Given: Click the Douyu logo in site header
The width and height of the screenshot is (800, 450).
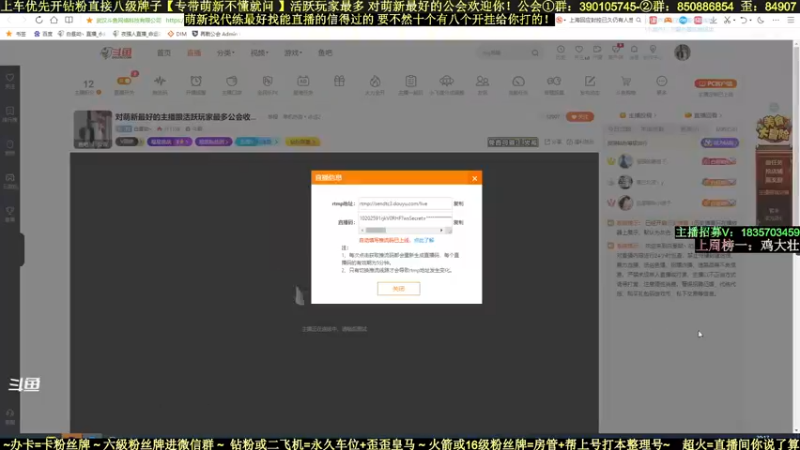Looking at the screenshot, I should [116, 53].
